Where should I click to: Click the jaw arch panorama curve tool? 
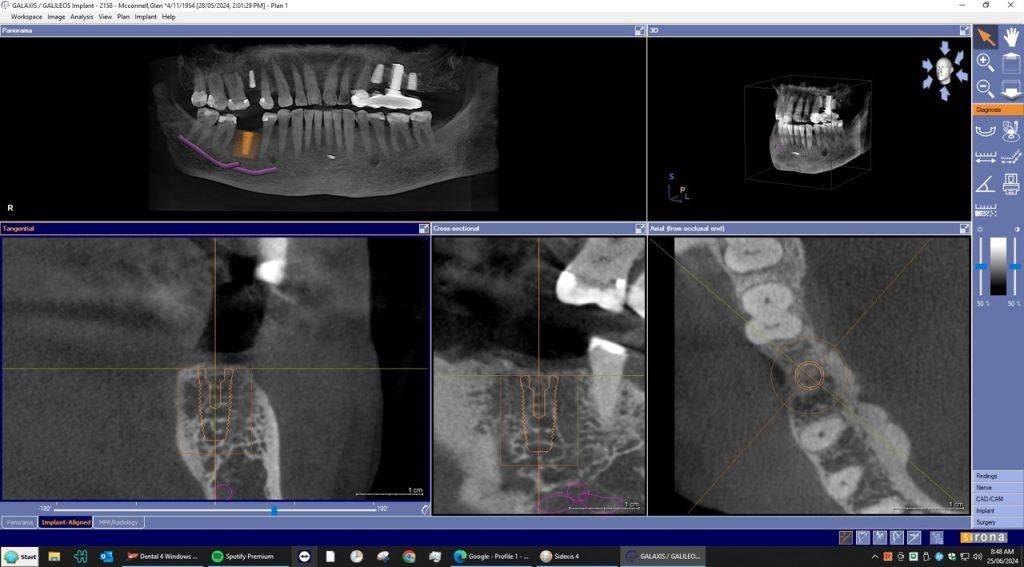[x=985, y=130]
